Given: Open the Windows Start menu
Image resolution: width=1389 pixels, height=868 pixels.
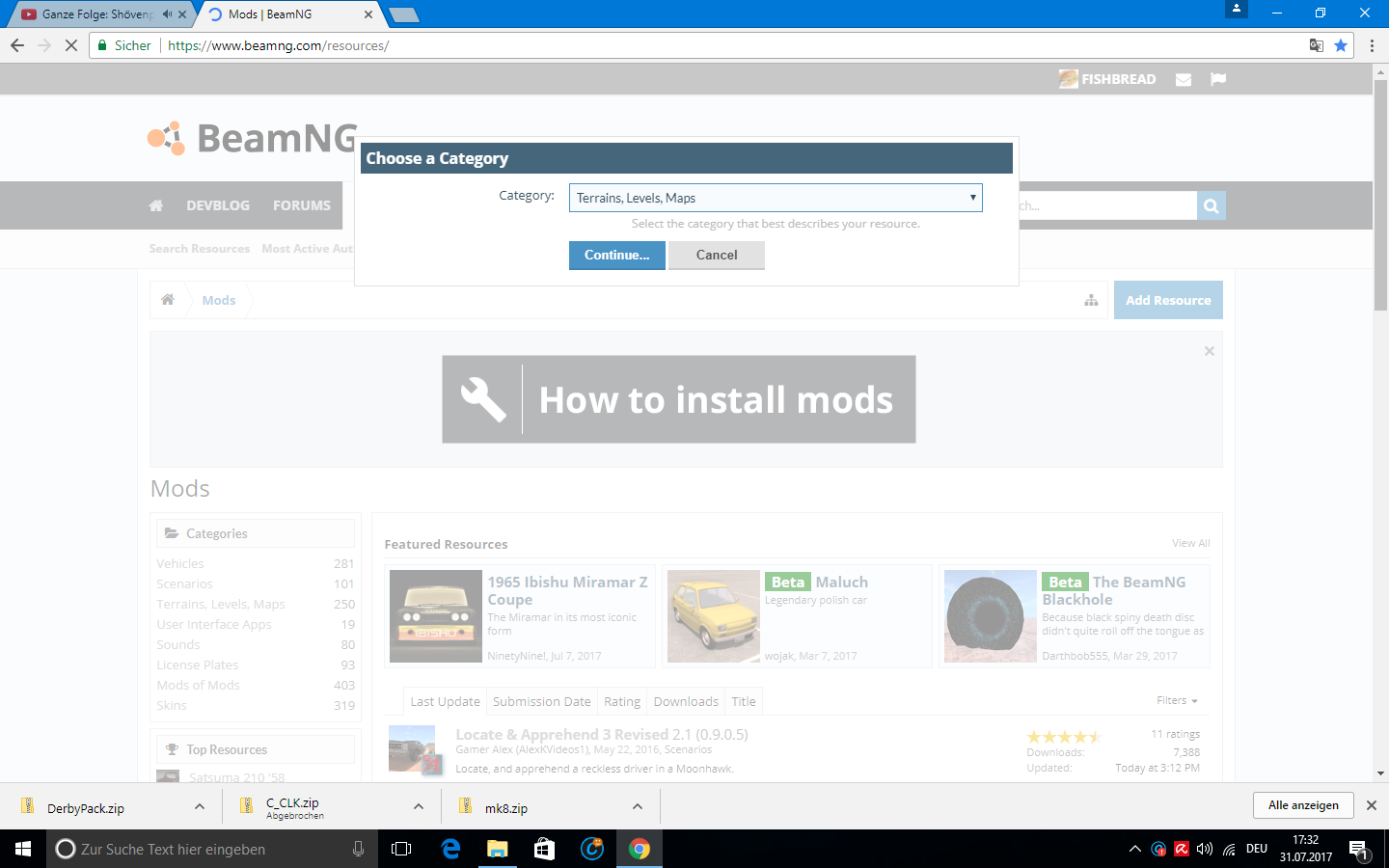Looking at the screenshot, I should point(23,849).
